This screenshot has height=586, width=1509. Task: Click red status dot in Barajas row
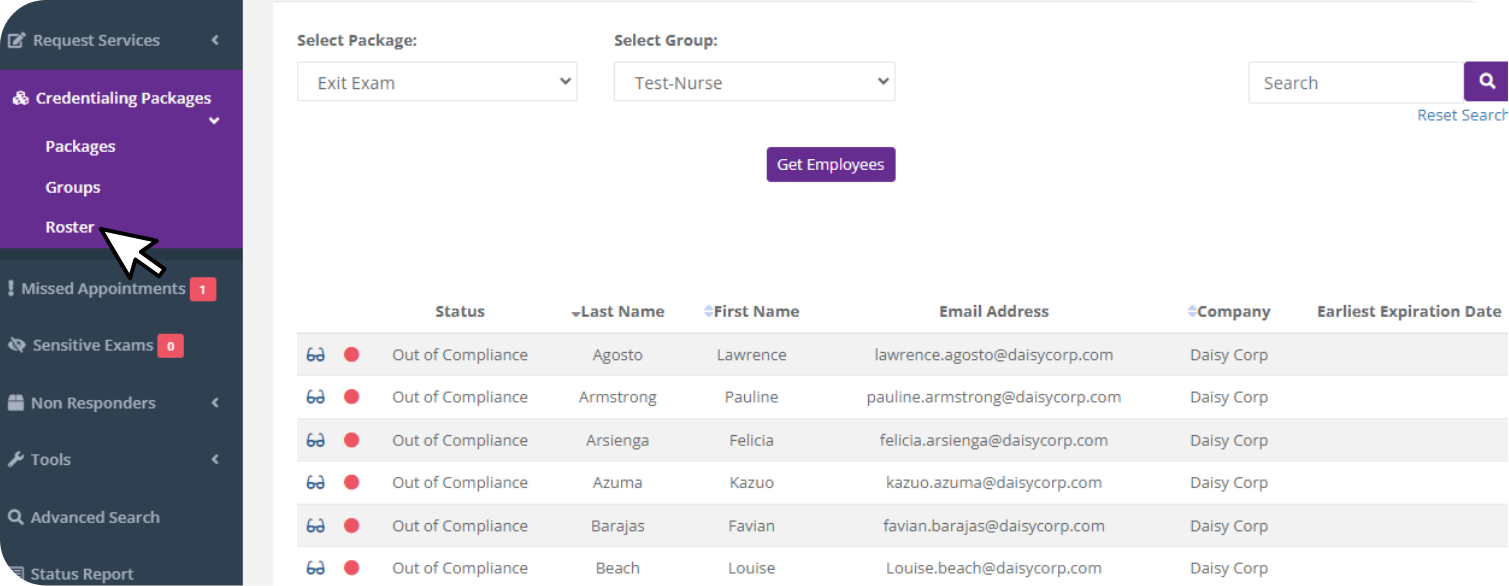click(x=352, y=526)
